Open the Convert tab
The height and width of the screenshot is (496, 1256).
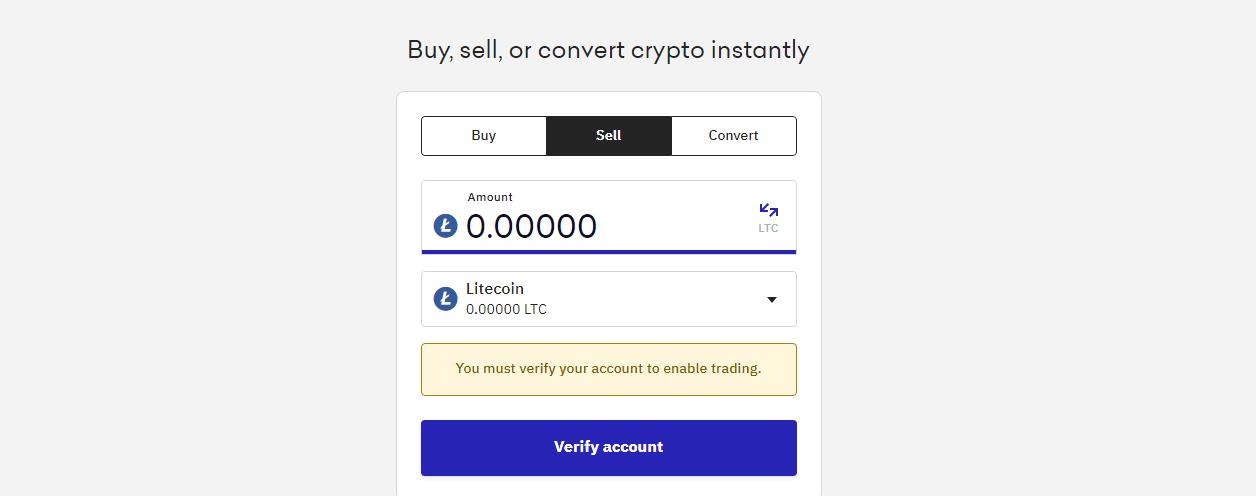tap(734, 136)
